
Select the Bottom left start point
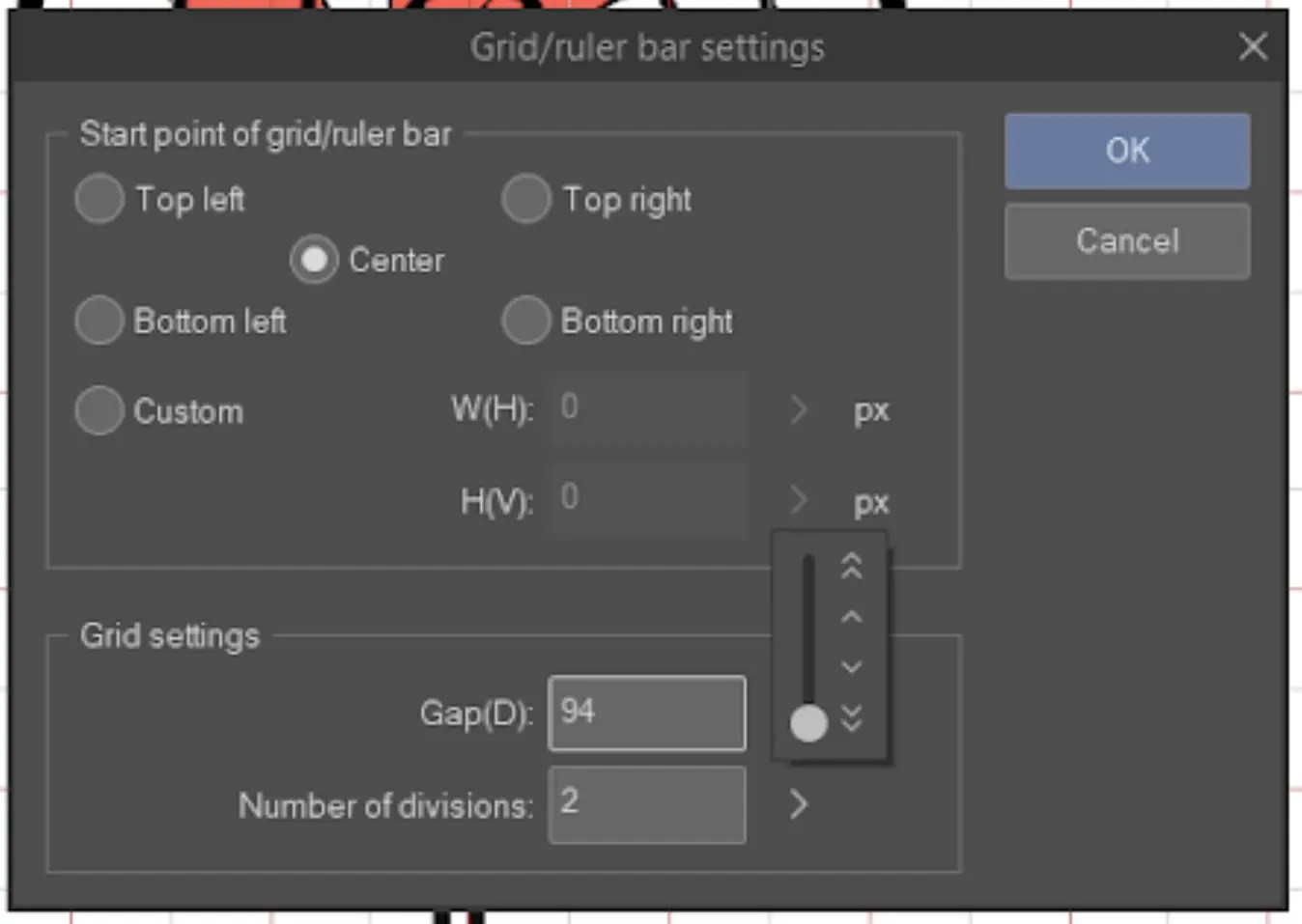(x=98, y=321)
